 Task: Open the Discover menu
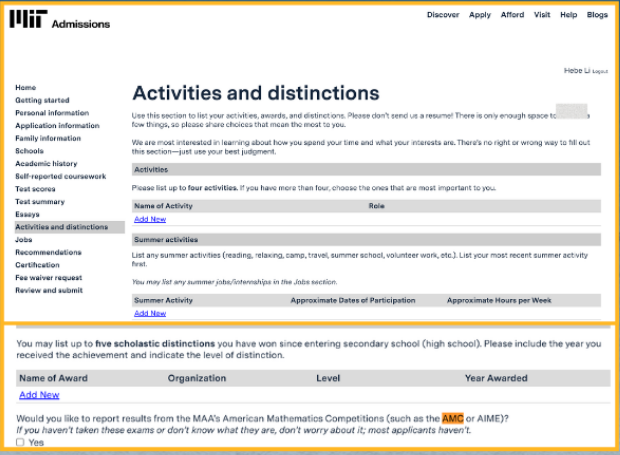point(443,15)
